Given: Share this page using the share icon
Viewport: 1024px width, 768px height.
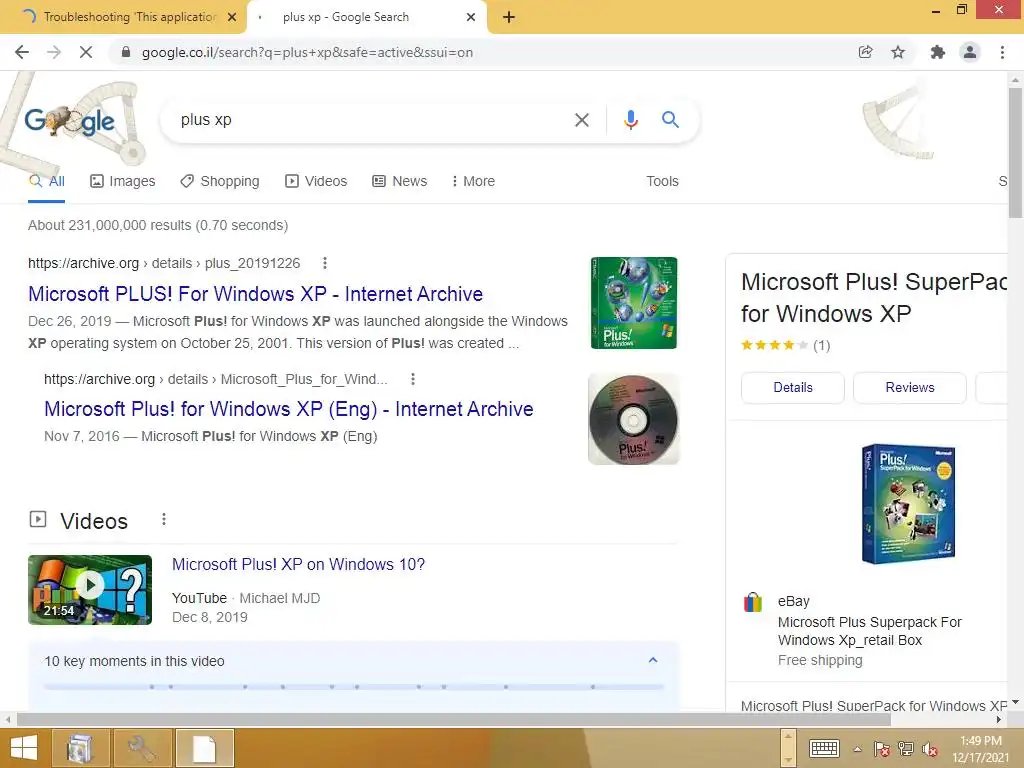Looking at the screenshot, I should pos(865,52).
